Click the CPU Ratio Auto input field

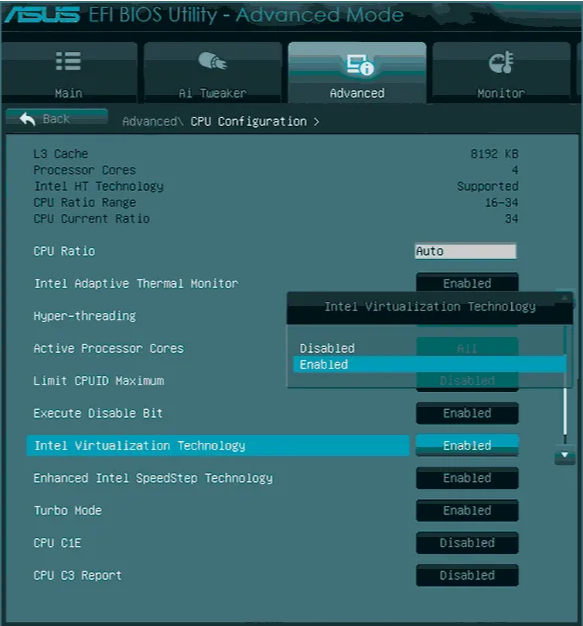point(465,251)
